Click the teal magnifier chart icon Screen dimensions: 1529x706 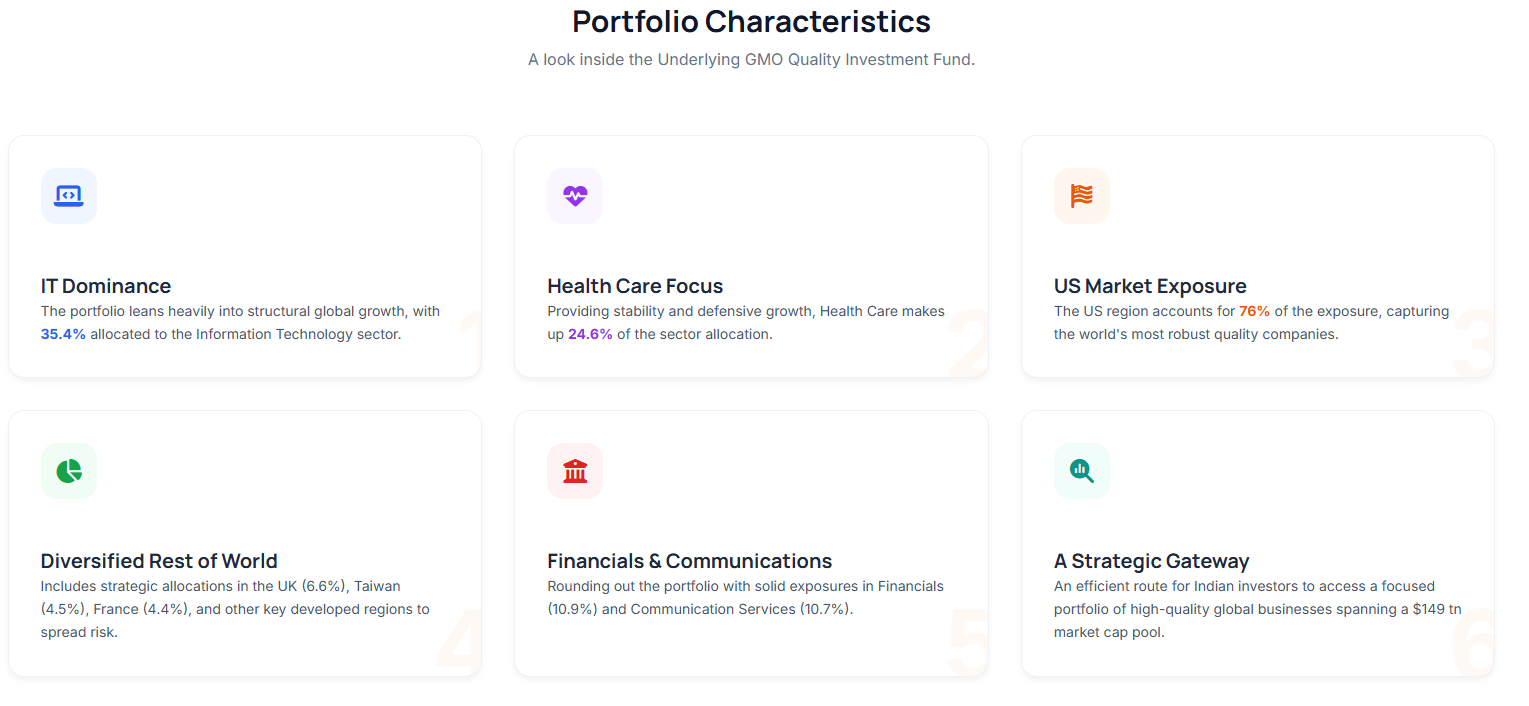[x=1081, y=471]
